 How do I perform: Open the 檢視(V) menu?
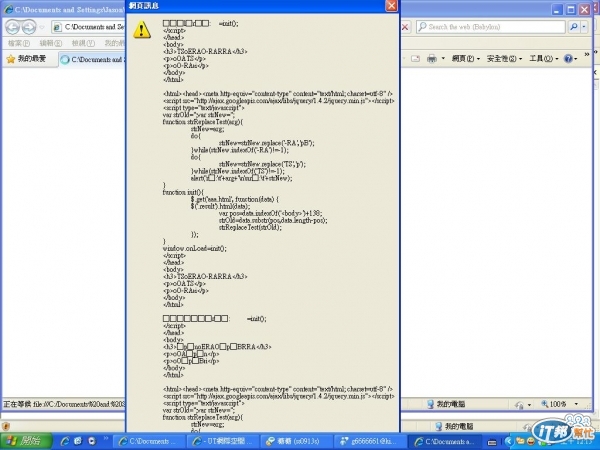coord(83,43)
